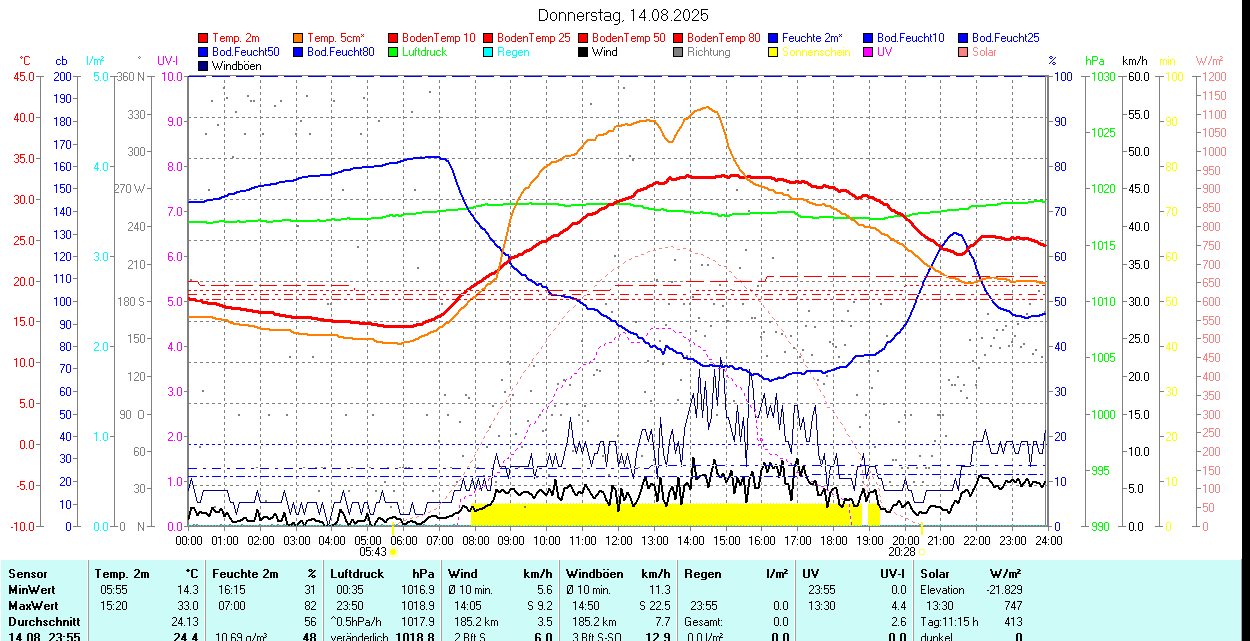Click the dark Windböen legend square
The width and height of the screenshot is (1250, 641).
(x=204, y=66)
